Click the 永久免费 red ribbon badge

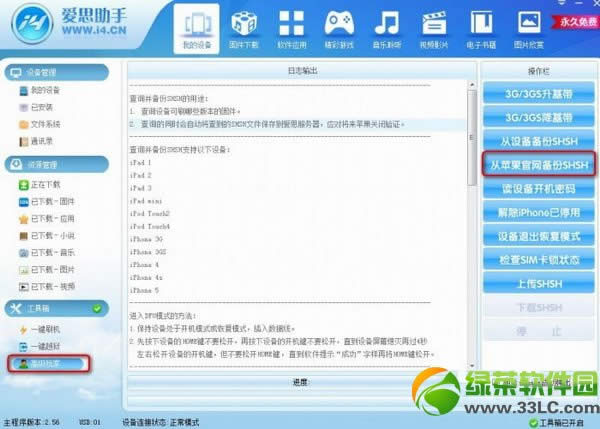point(576,22)
